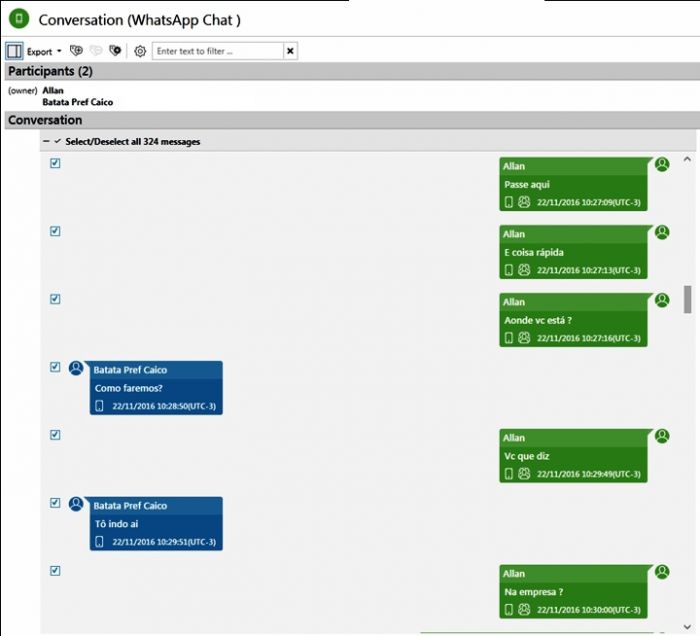Screen dimensions: 700x636
Task: Click contacts icon in 'E coisa rápida' message
Action: point(524,270)
